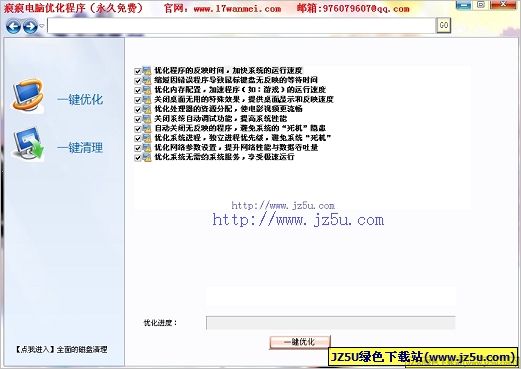
Task: Click the icon beside 优化内存配置
Action: (147, 90)
